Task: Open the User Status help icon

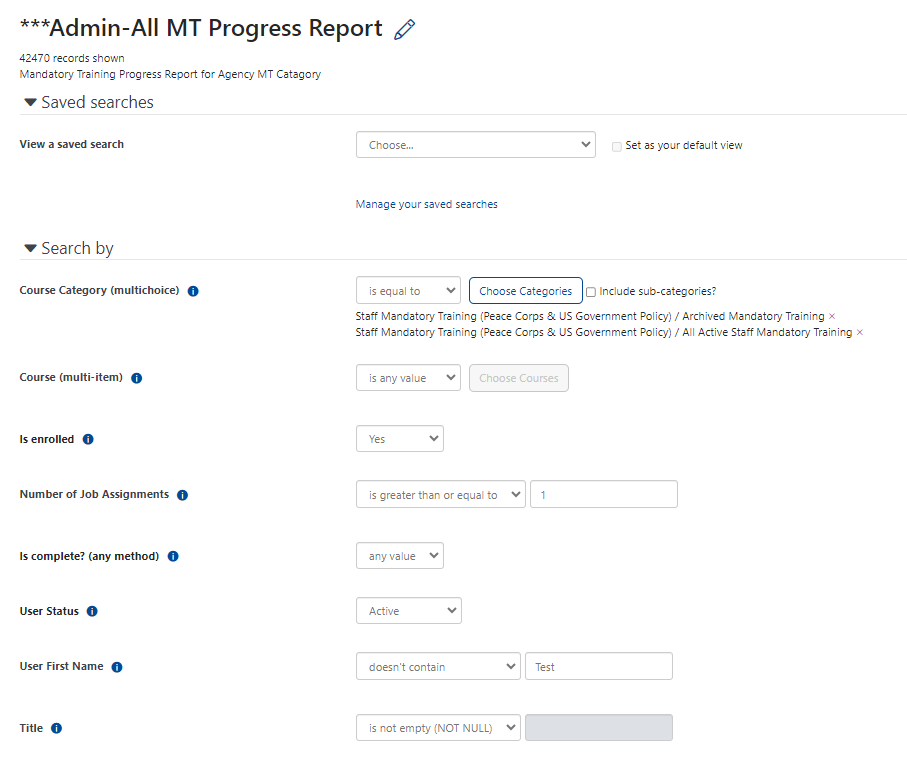Action: click(x=92, y=612)
